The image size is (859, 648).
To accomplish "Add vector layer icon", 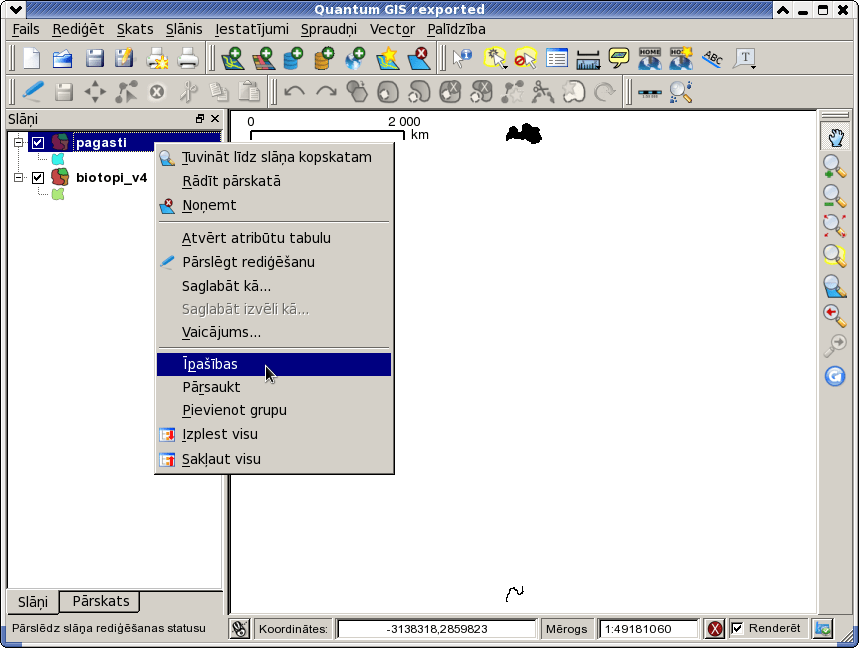I will pos(232,58).
